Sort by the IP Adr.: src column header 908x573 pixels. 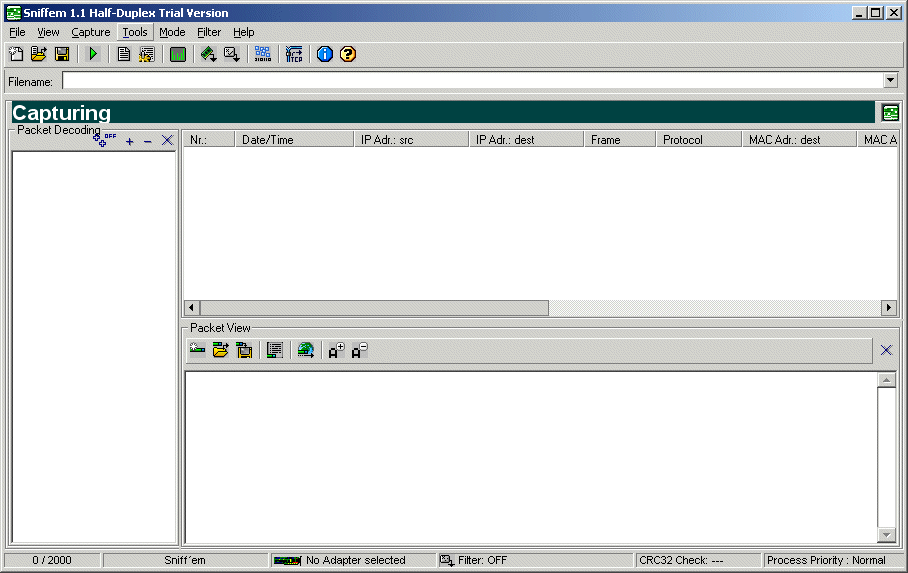pyautogui.click(x=411, y=140)
